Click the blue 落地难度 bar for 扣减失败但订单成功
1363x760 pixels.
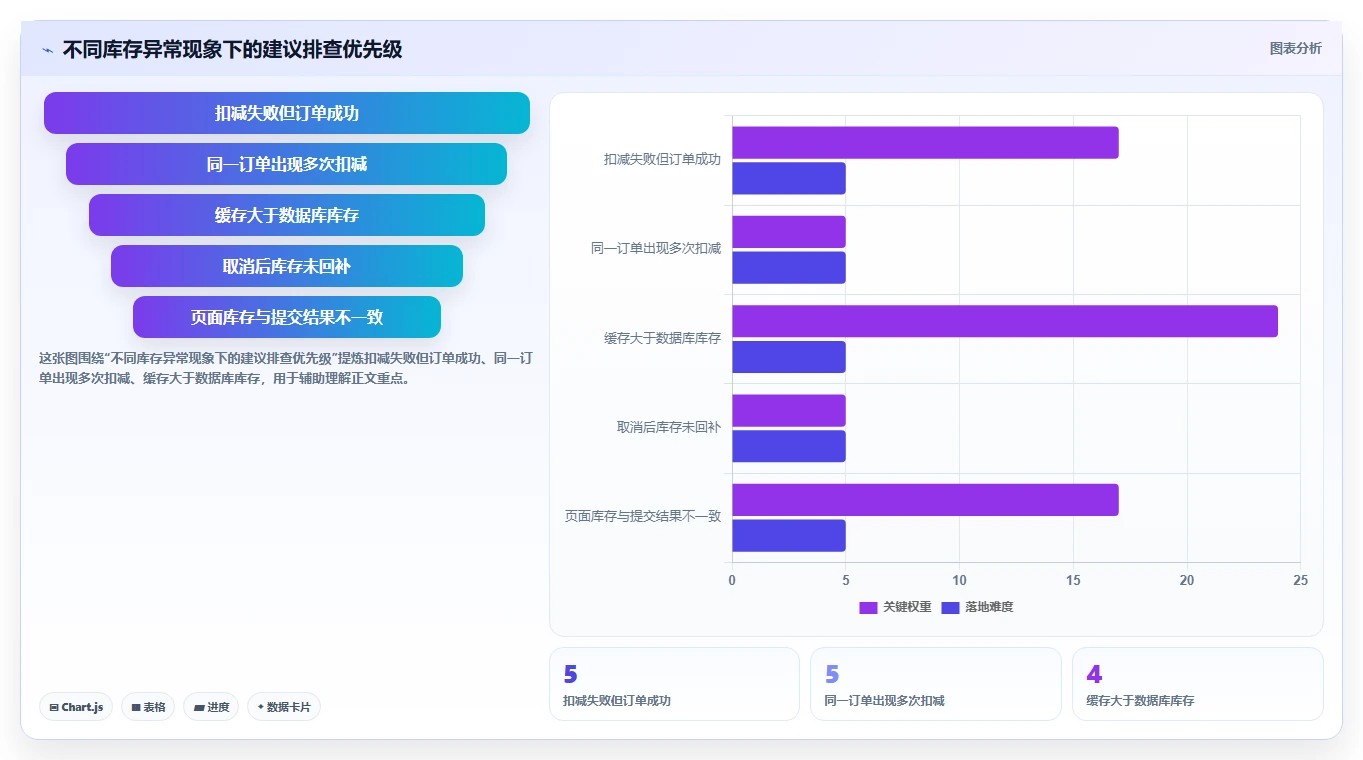[x=789, y=178]
